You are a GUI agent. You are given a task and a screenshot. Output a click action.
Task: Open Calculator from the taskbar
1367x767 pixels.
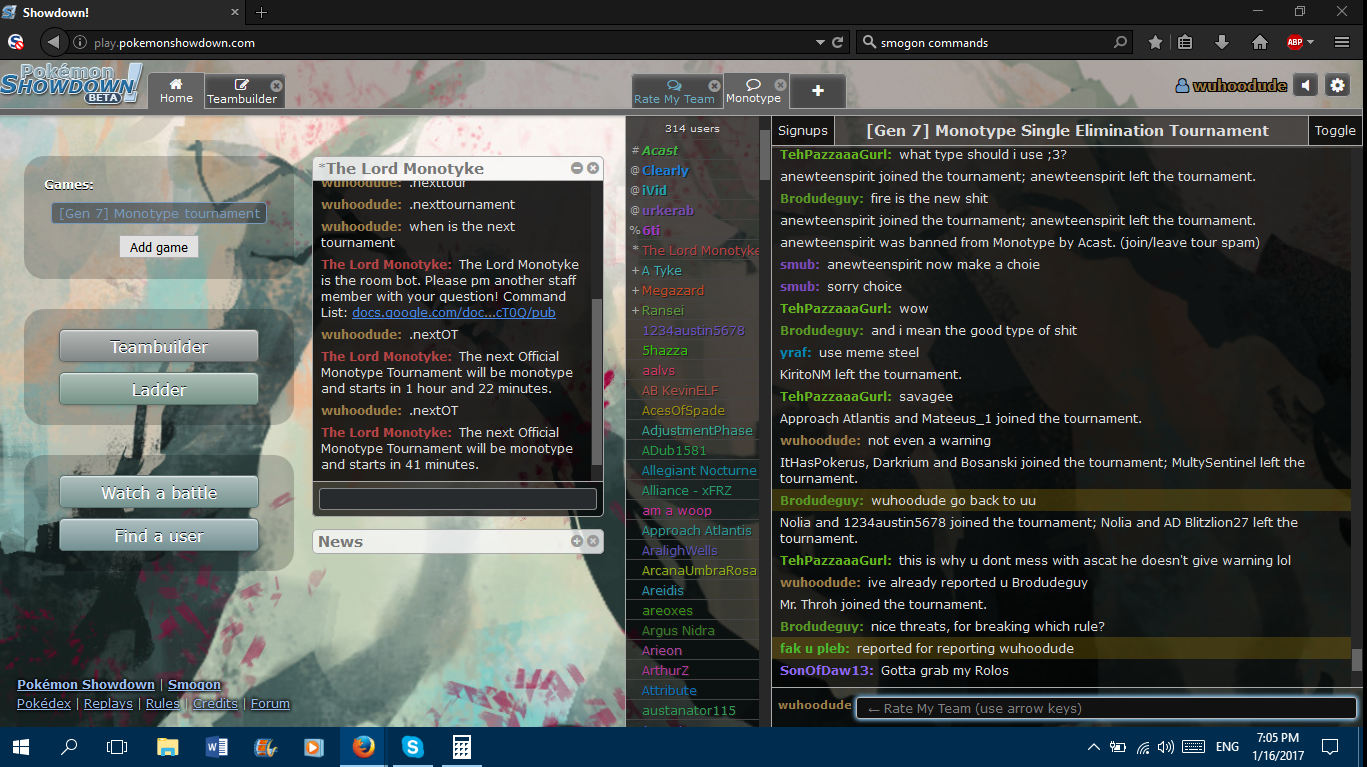461,747
